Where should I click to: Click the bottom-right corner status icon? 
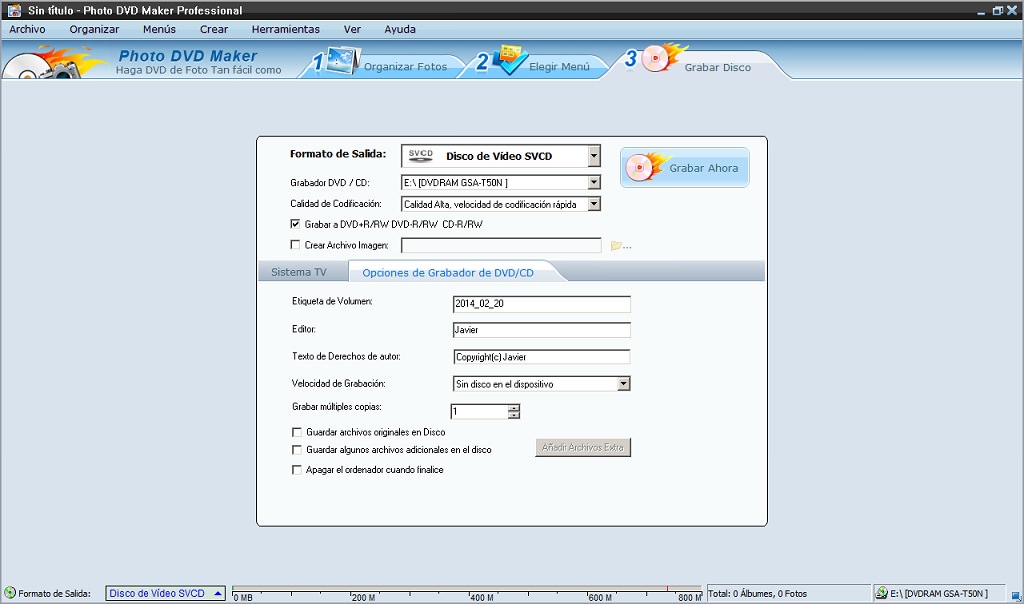(1016, 596)
